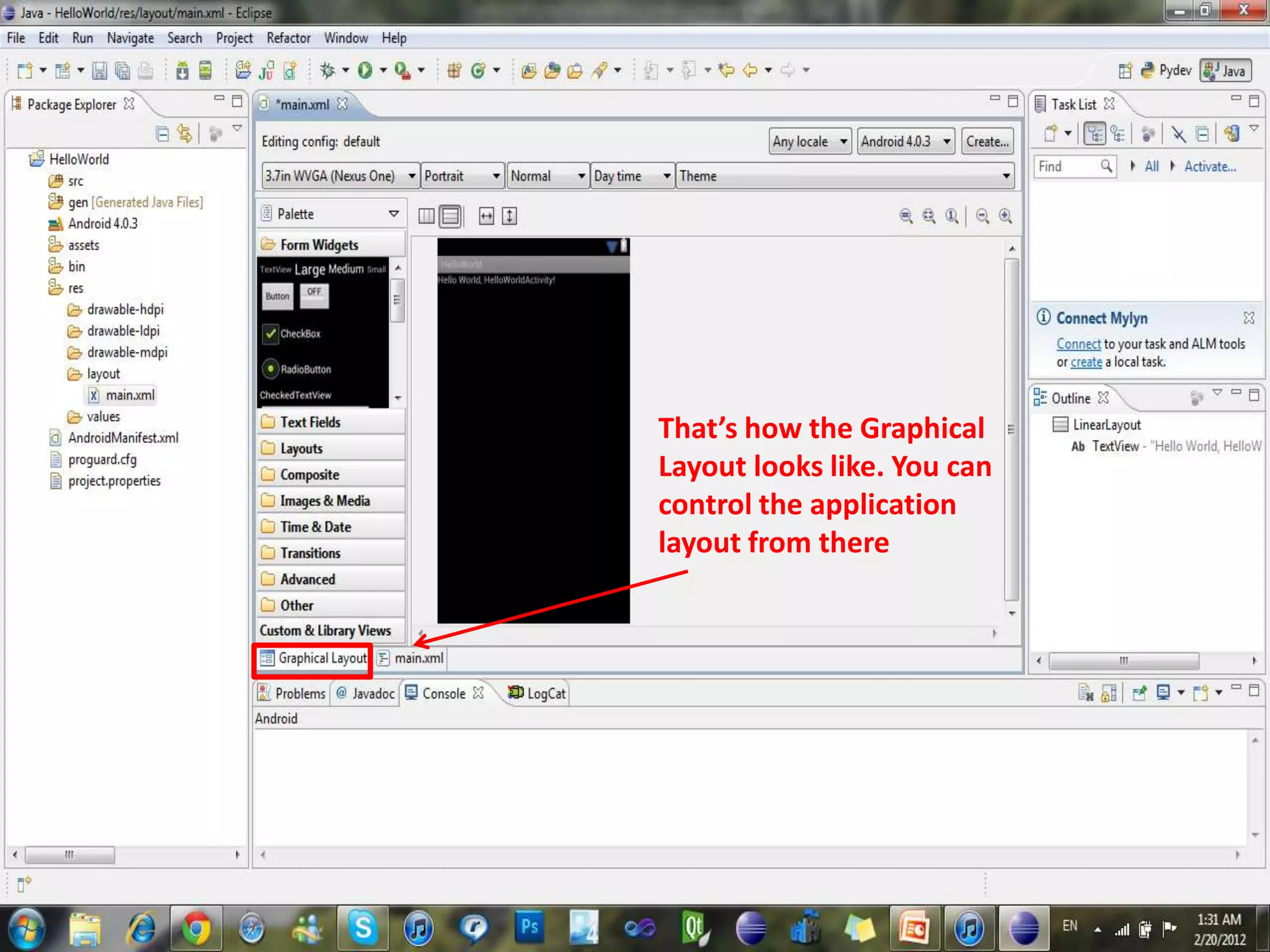Click the Run External Tools icon
This screenshot has height=952, width=1270.
click(x=402, y=71)
